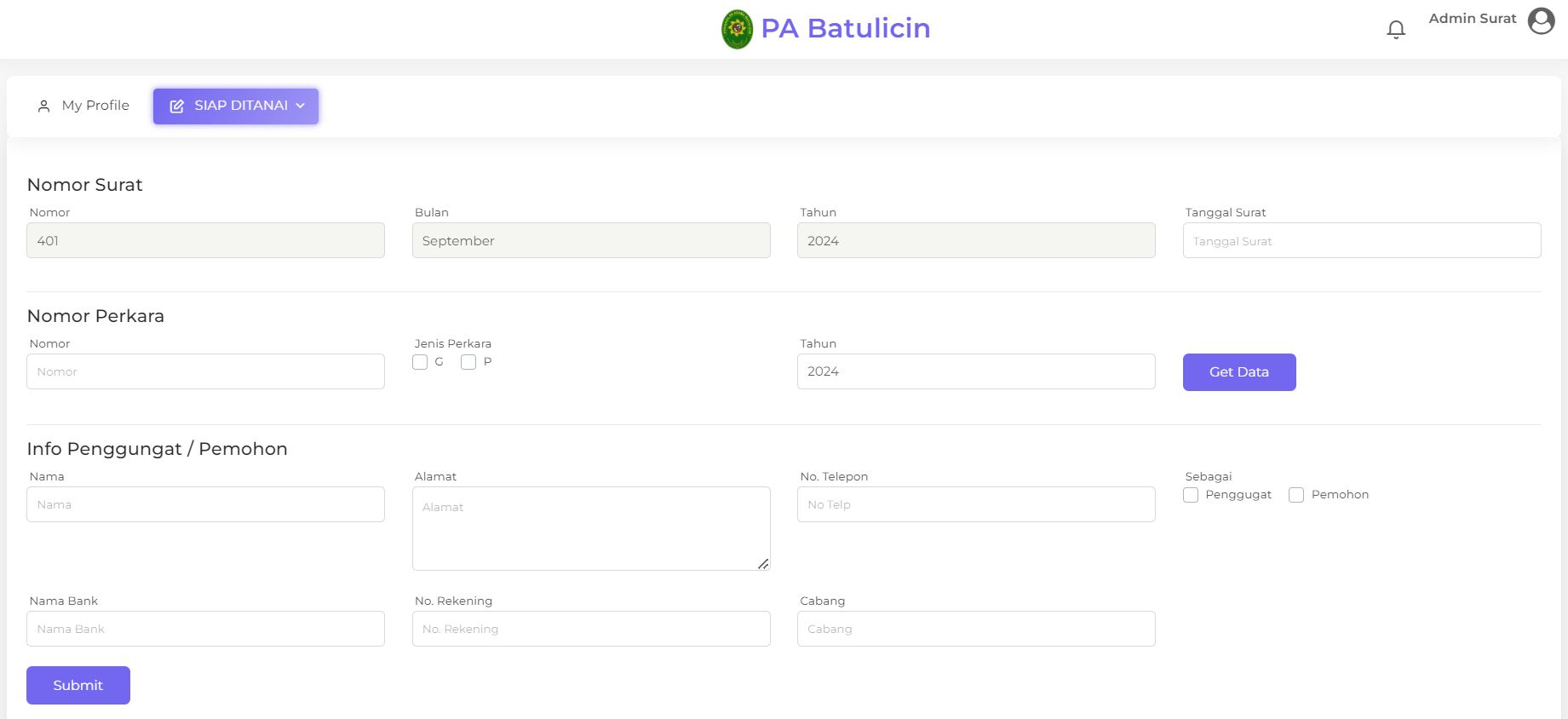Screen dimensions: 1568x719
Task: Expand the SIAP DITANAI dropdown chevron
Action: coord(301,106)
